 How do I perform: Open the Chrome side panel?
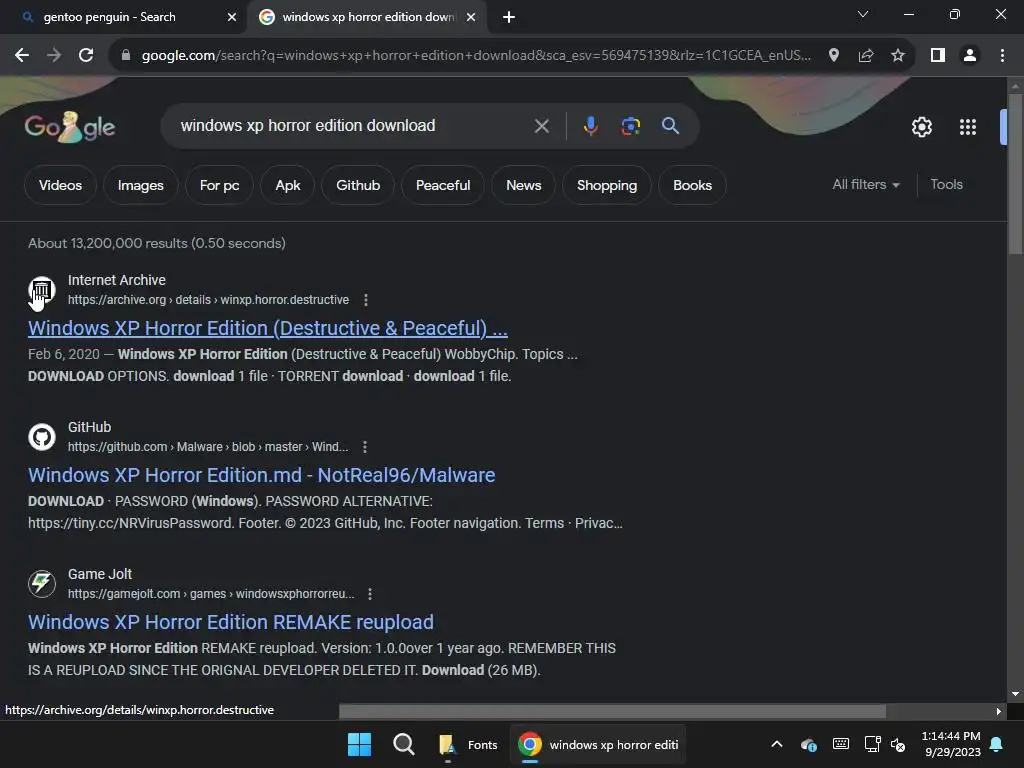938,56
